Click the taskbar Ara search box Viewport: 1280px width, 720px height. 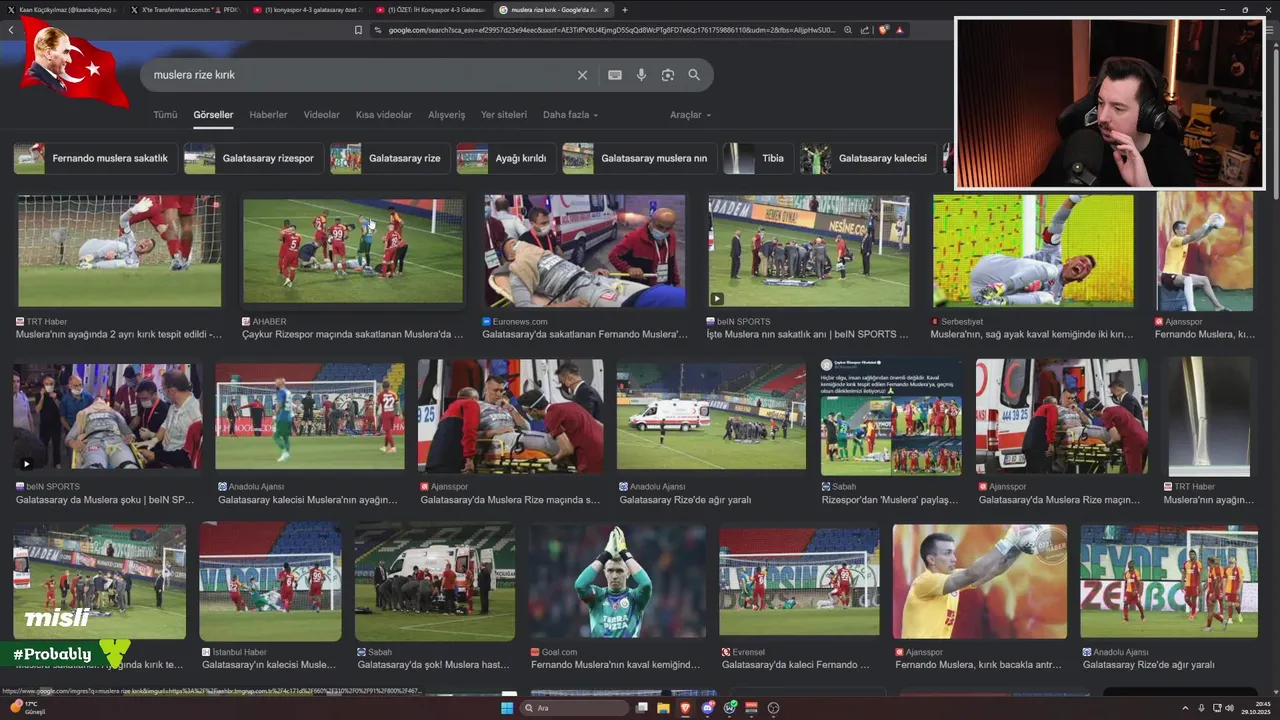[x=575, y=708]
